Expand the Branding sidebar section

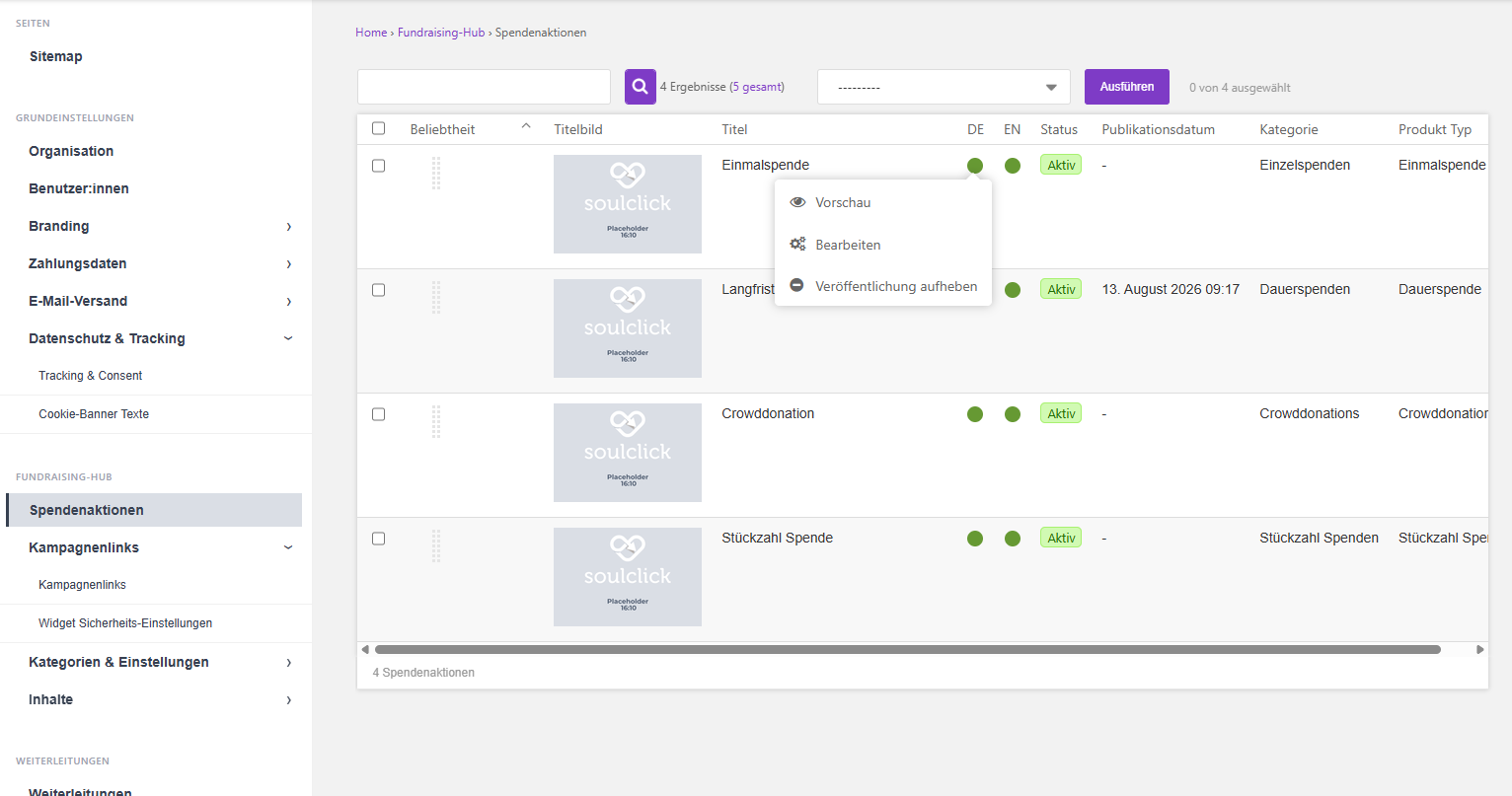tap(288, 226)
